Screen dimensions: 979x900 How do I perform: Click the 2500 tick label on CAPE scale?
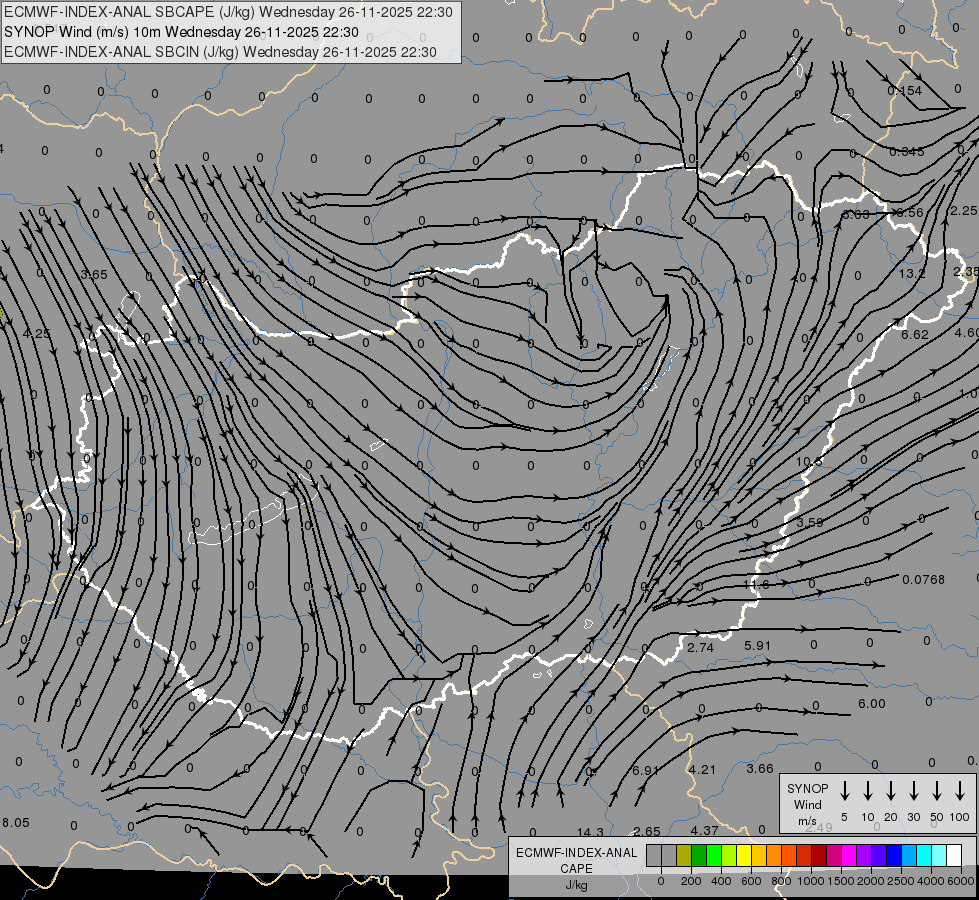coord(901,881)
